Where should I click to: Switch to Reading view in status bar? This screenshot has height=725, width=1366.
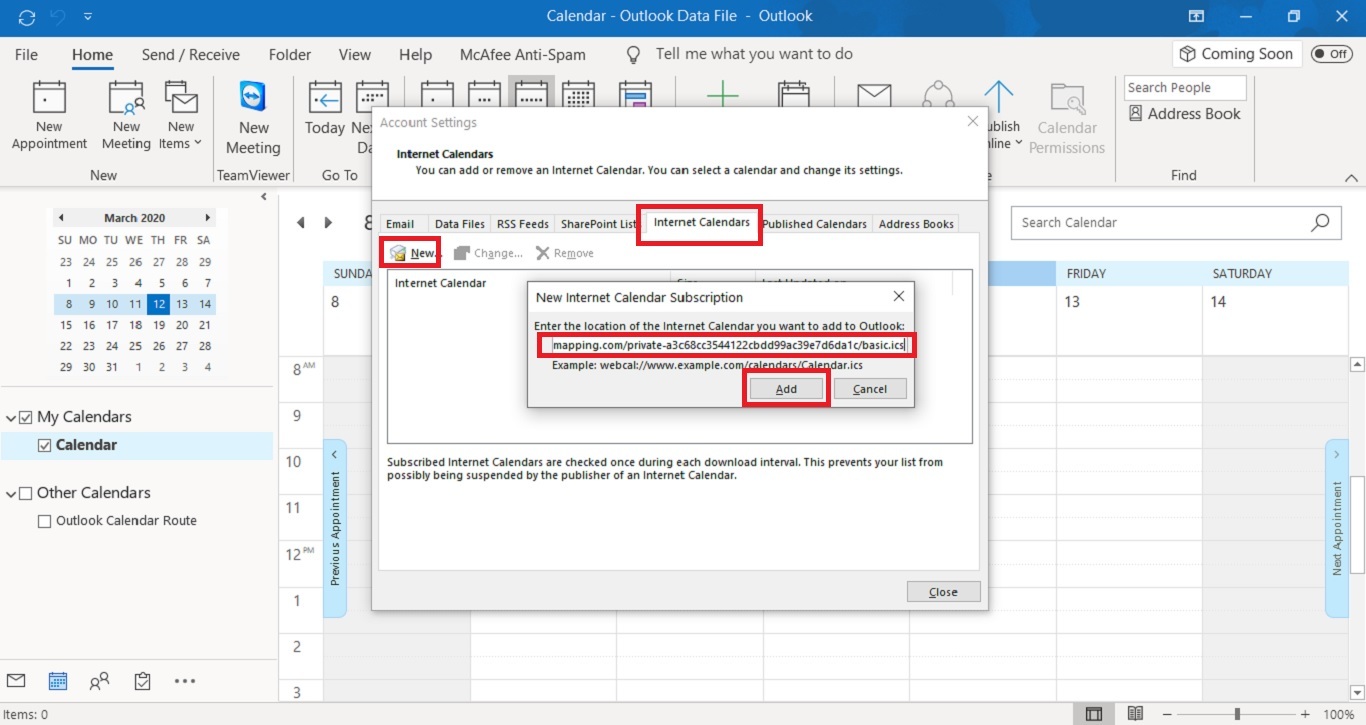[1135, 714]
